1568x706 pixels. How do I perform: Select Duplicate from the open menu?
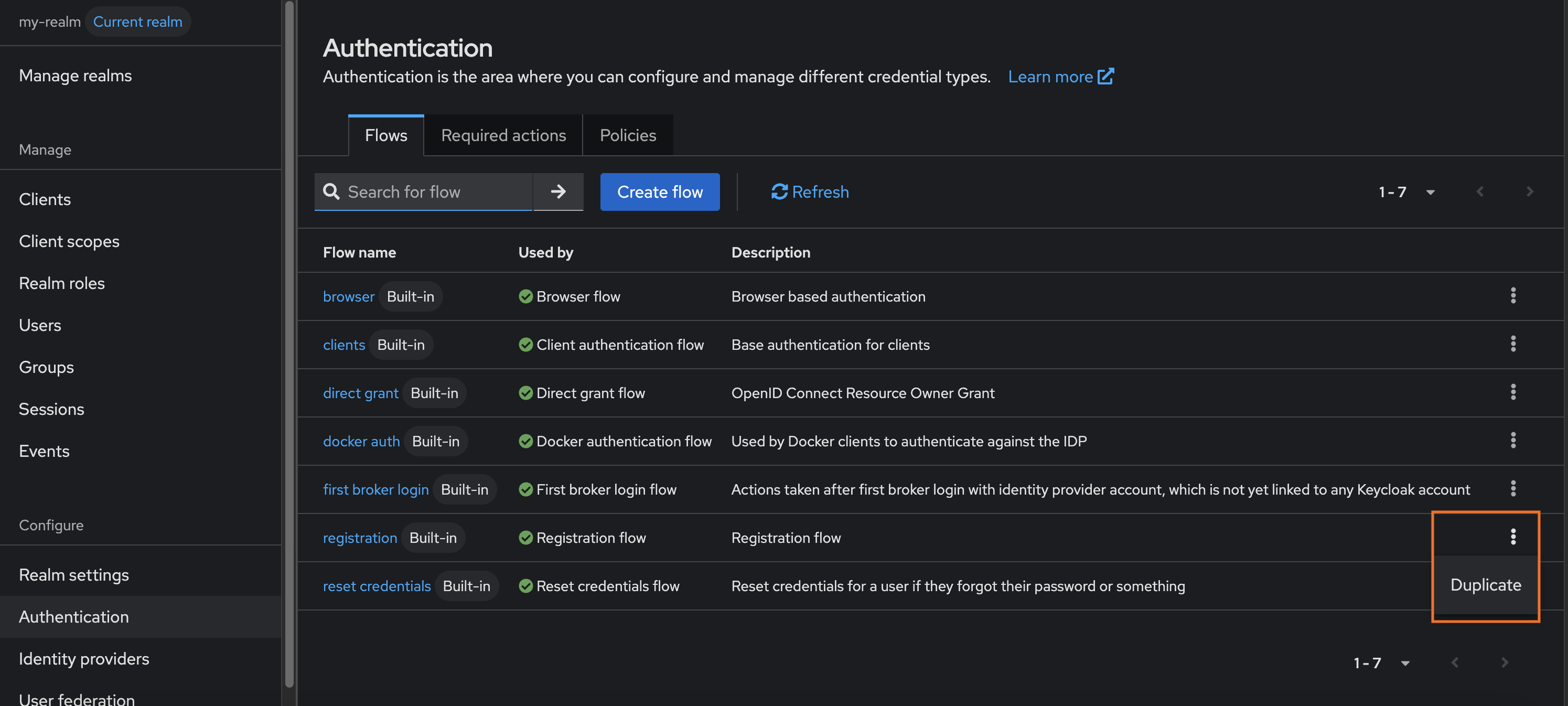point(1485,585)
